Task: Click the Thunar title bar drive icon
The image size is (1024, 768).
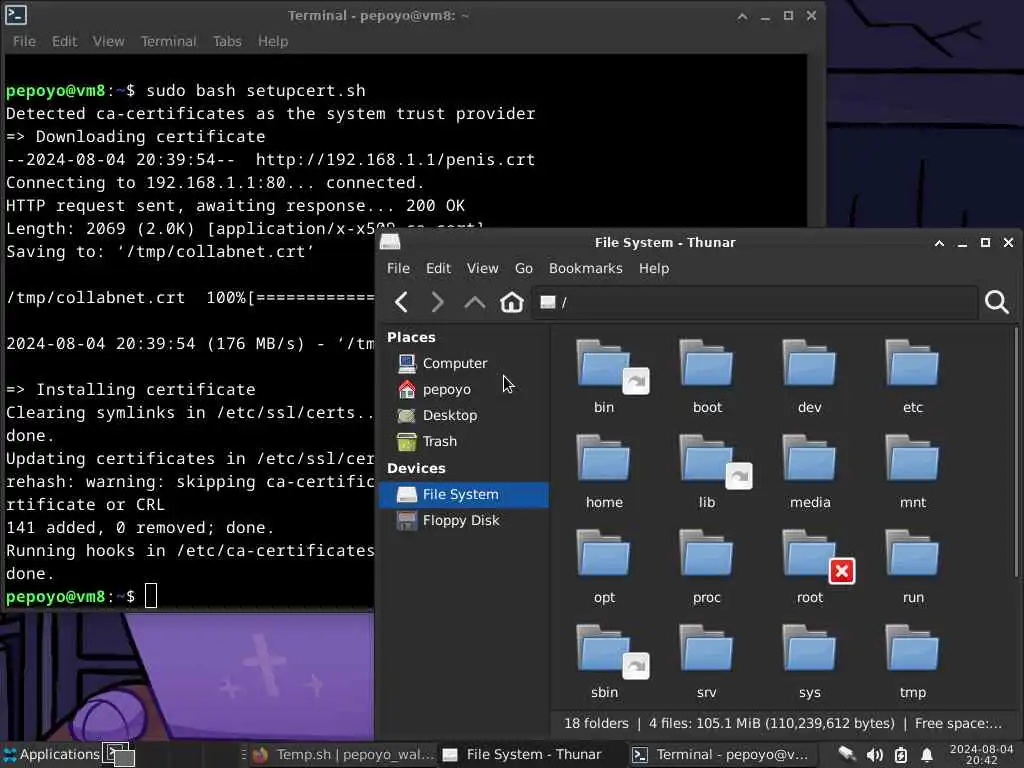Action: [x=390, y=242]
